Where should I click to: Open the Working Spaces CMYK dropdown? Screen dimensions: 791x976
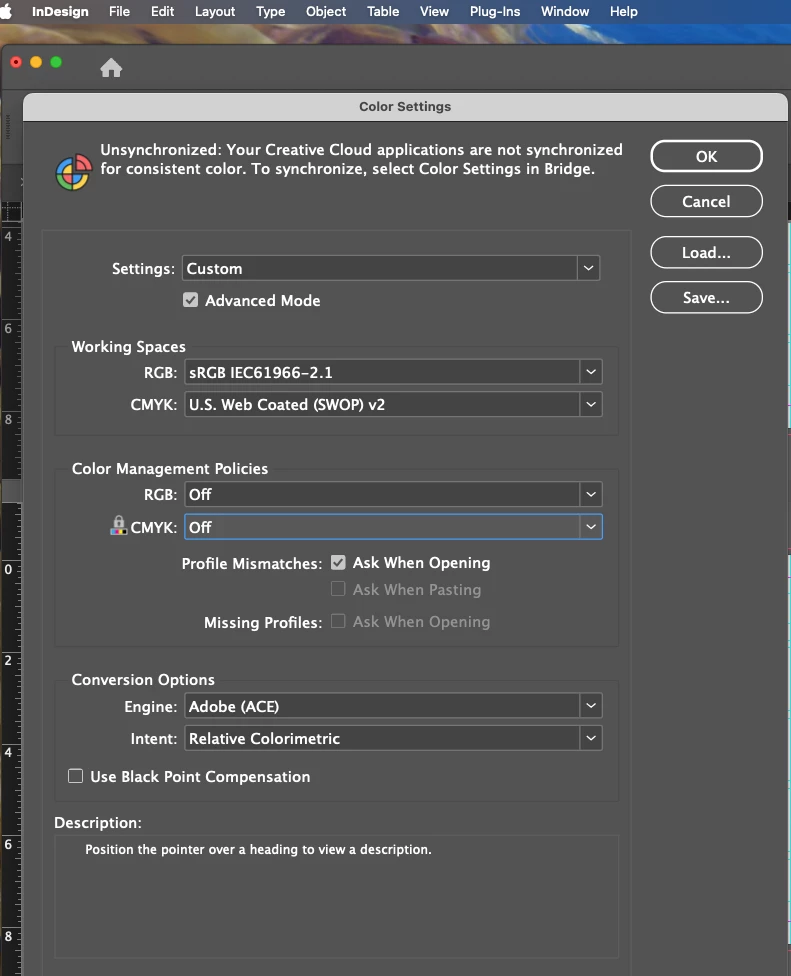point(393,405)
